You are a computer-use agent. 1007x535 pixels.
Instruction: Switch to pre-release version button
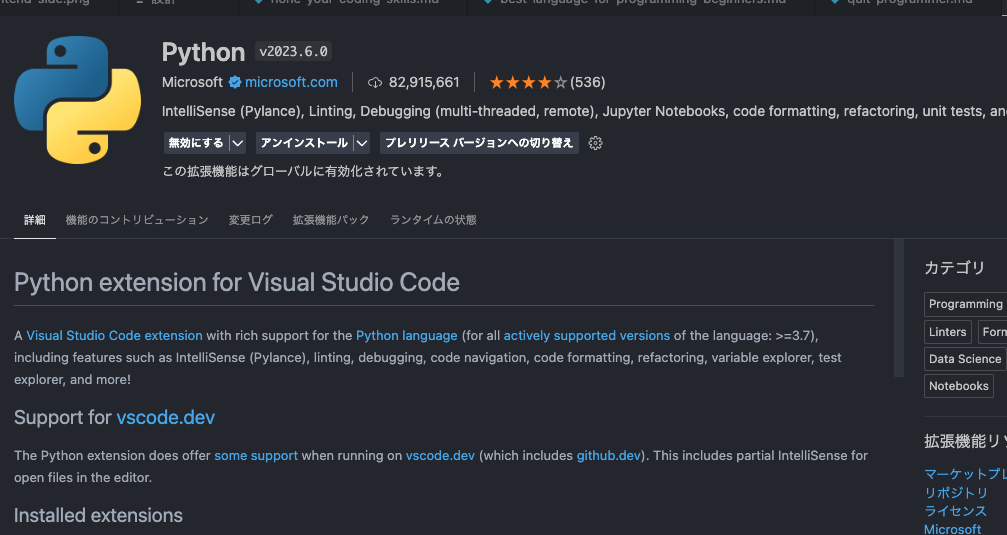click(x=479, y=143)
